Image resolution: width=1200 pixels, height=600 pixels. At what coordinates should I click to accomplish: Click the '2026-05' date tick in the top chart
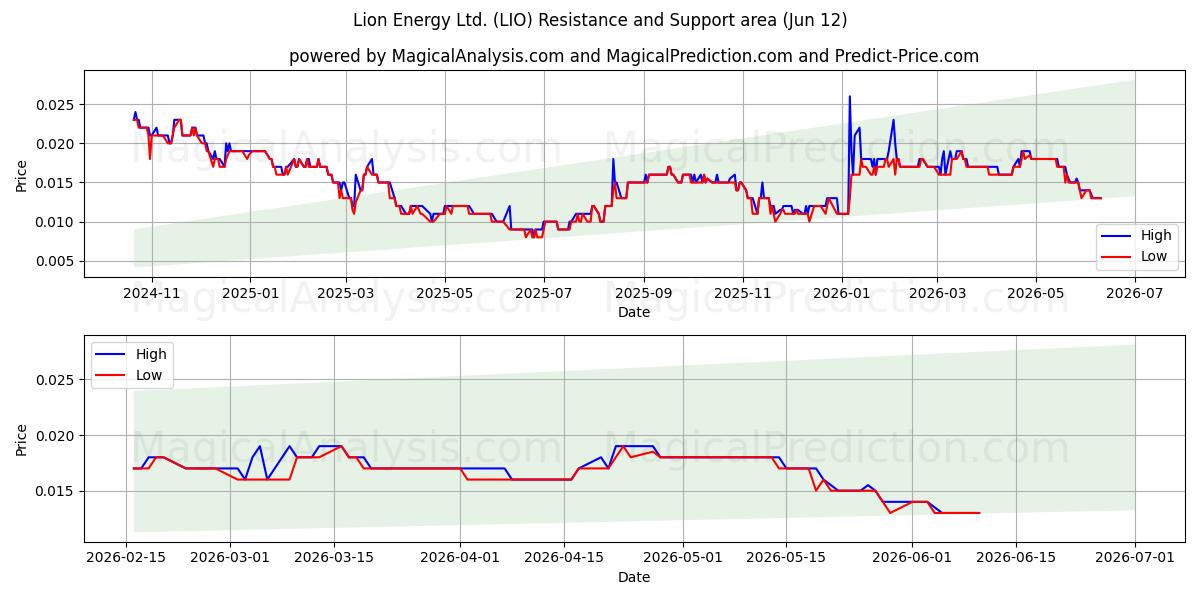tap(1035, 293)
